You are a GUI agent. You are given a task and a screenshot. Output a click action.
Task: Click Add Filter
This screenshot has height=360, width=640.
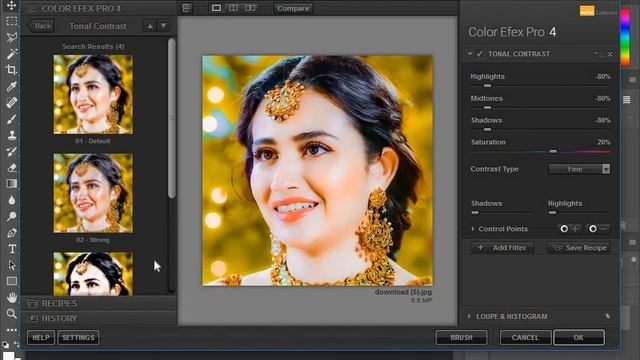coord(503,247)
